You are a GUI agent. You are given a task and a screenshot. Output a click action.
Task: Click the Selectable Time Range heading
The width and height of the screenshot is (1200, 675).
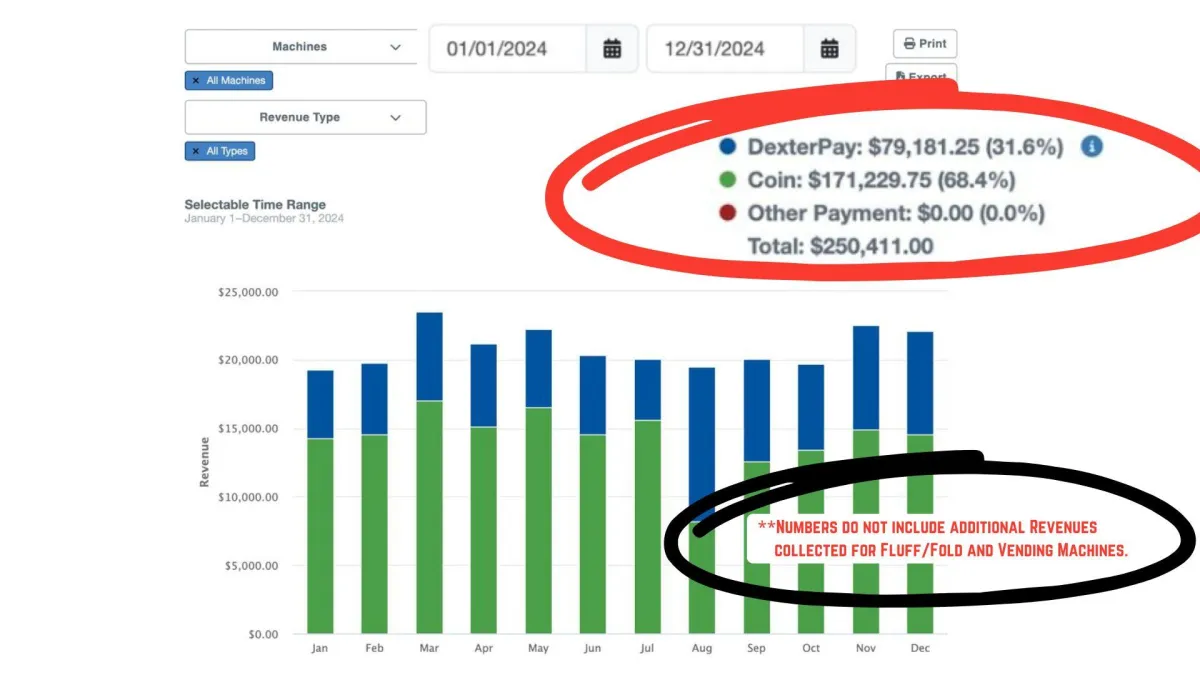[x=255, y=204]
